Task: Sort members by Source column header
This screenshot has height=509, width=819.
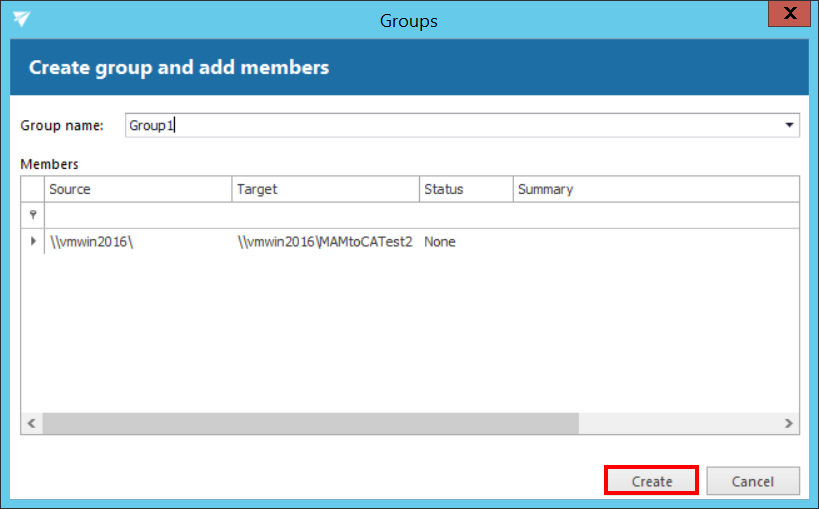Action: (138, 189)
